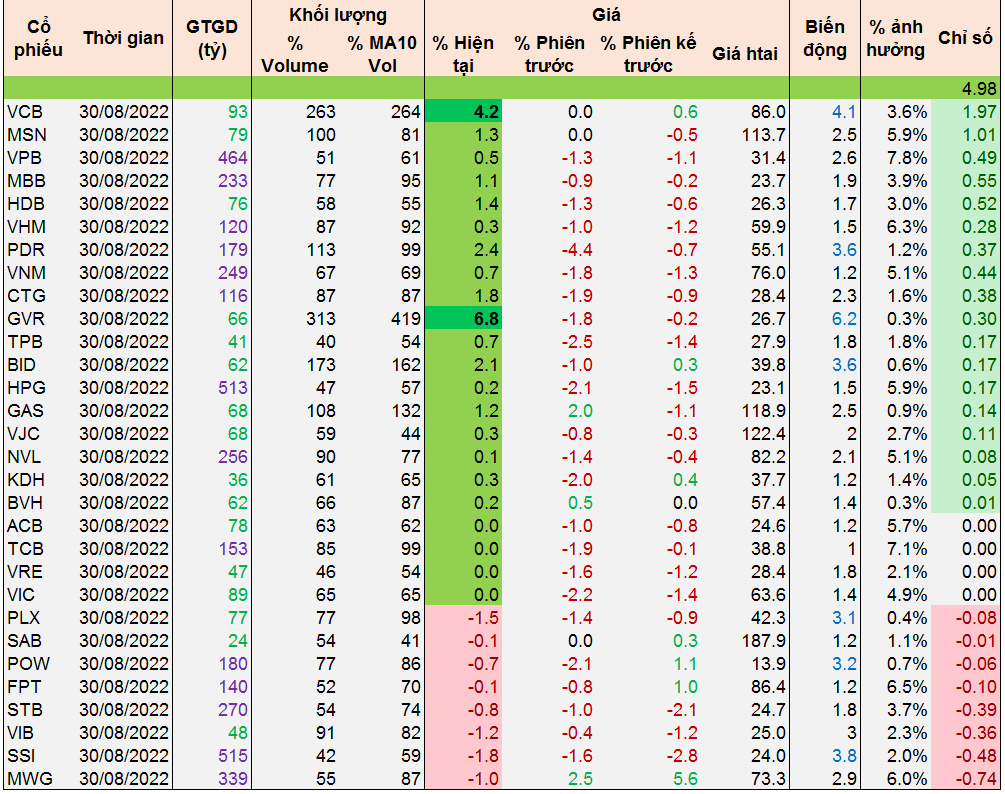Click the MSN stock ticker cell
The image size is (1005, 794).
click(26, 135)
